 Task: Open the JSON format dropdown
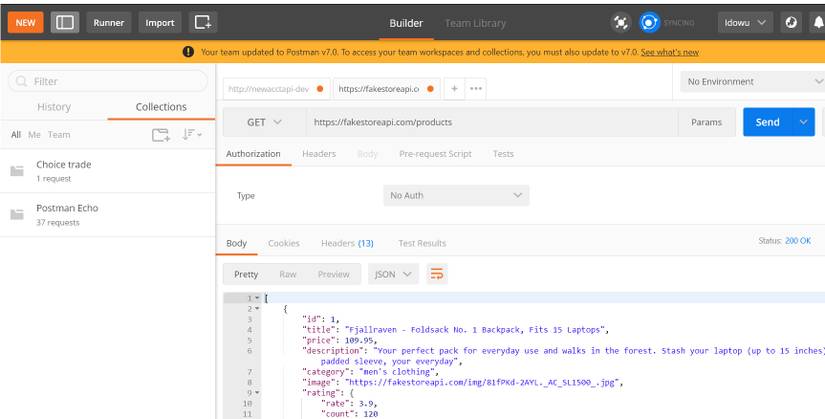point(393,274)
